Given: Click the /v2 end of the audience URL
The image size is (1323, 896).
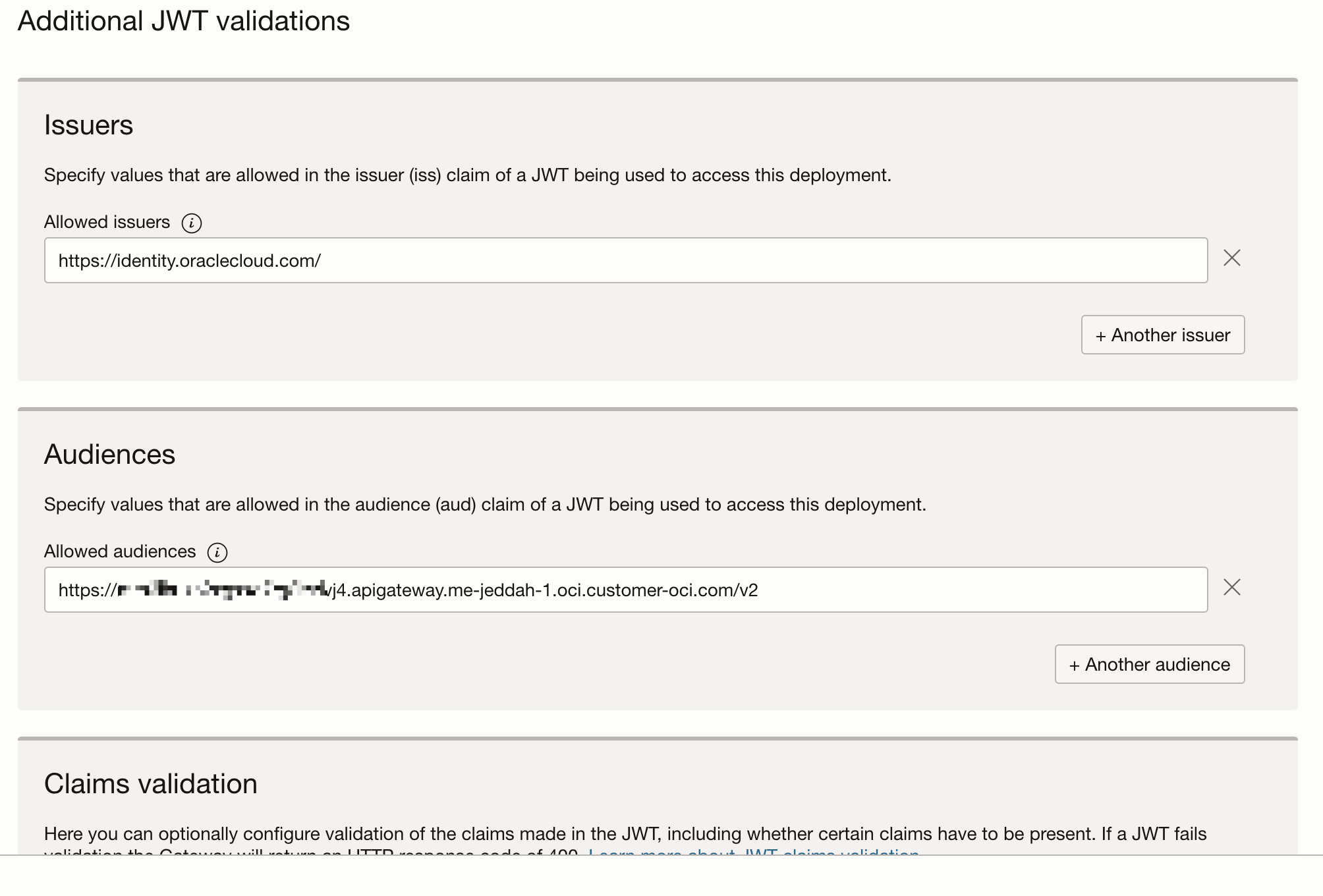Looking at the screenshot, I should pos(747,590).
